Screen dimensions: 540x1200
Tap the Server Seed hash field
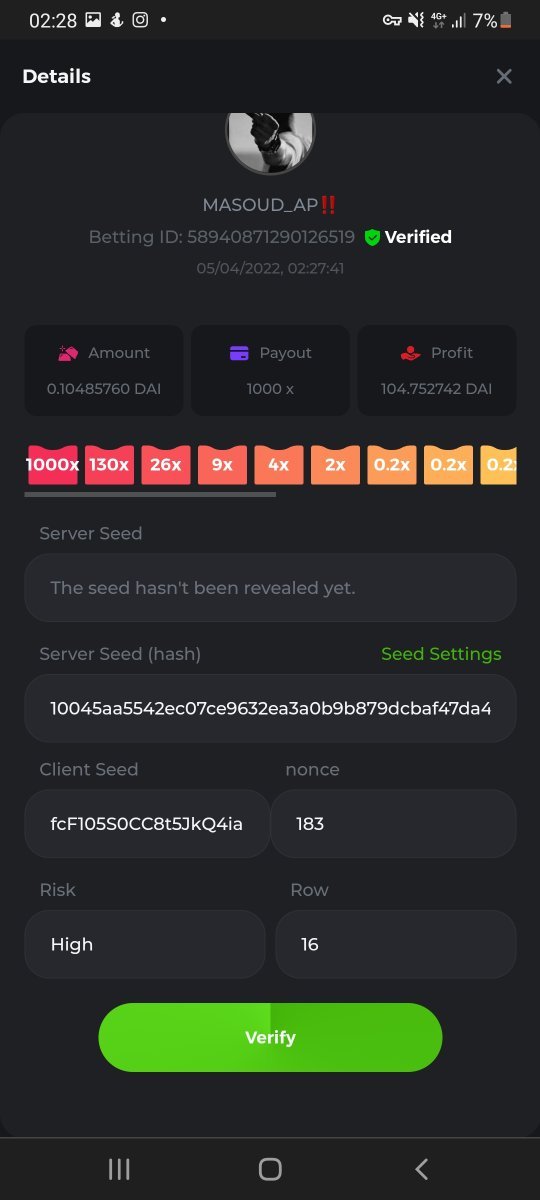[x=270, y=708]
